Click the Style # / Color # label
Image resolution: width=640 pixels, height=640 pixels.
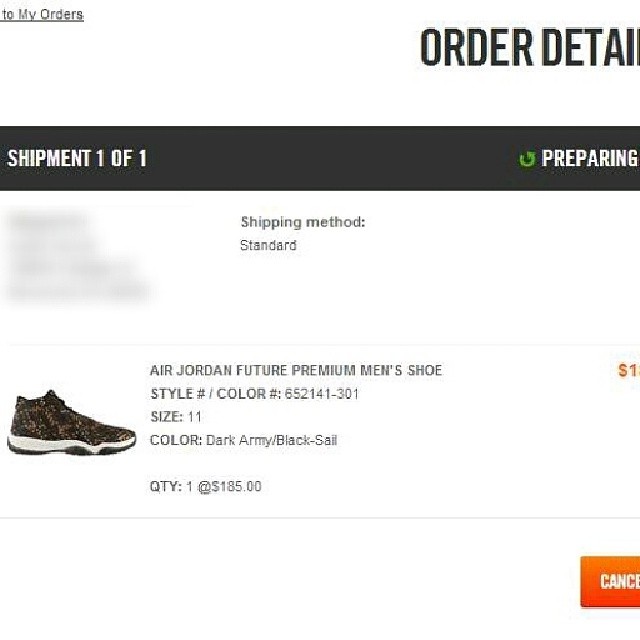pos(215,394)
